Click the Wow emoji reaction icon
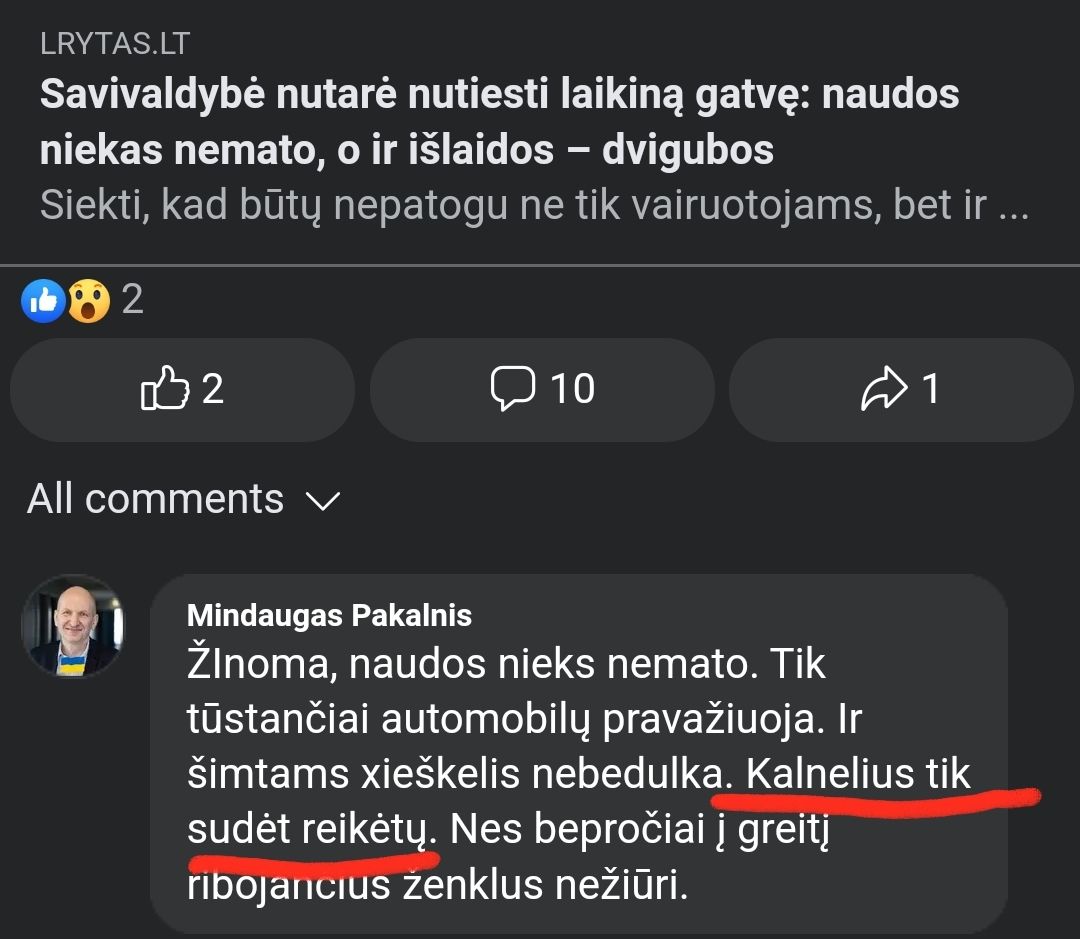Screen dimensions: 1080x939 pos(88,300)
